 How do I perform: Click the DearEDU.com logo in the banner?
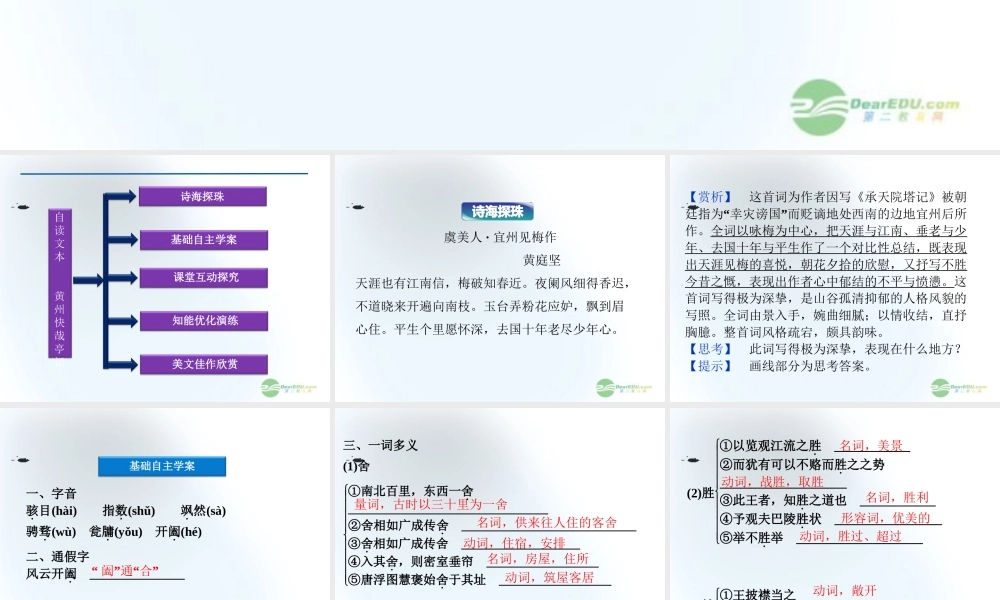[875, 107]
